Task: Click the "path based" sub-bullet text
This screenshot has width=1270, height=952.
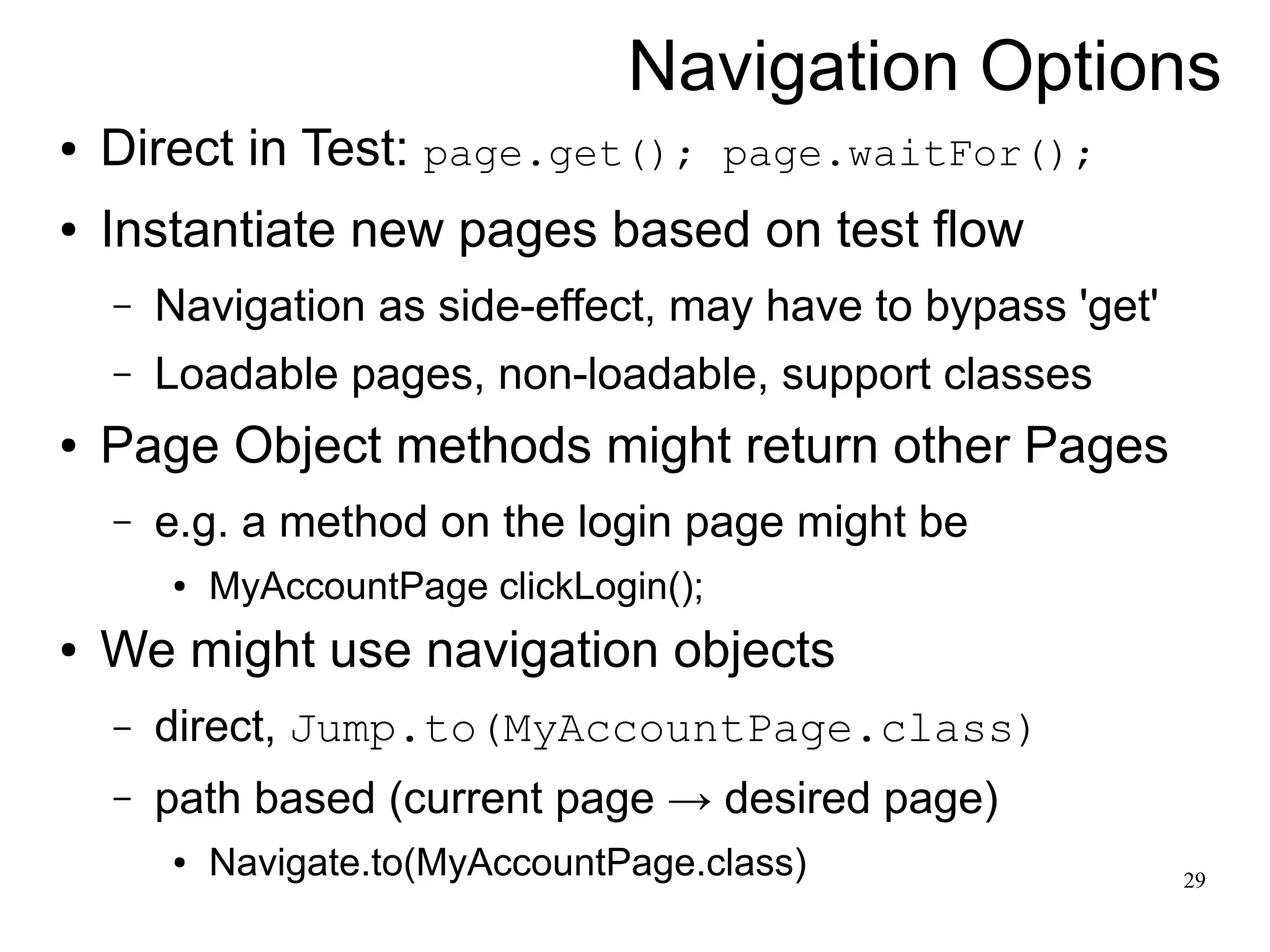Action: click(x=265, y=799)
